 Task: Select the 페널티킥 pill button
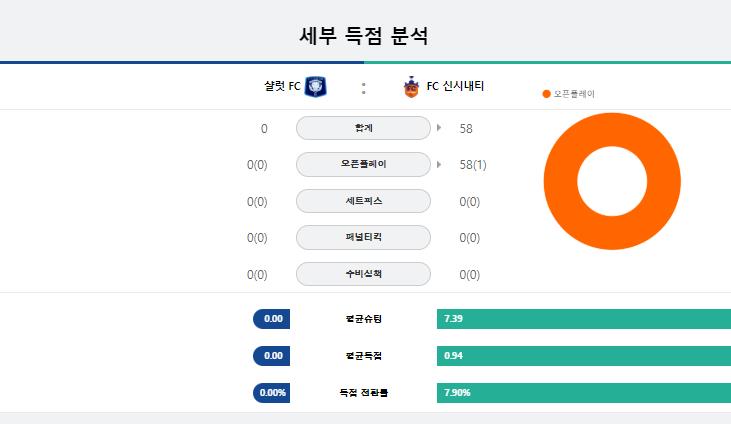(x=363, y=237)
